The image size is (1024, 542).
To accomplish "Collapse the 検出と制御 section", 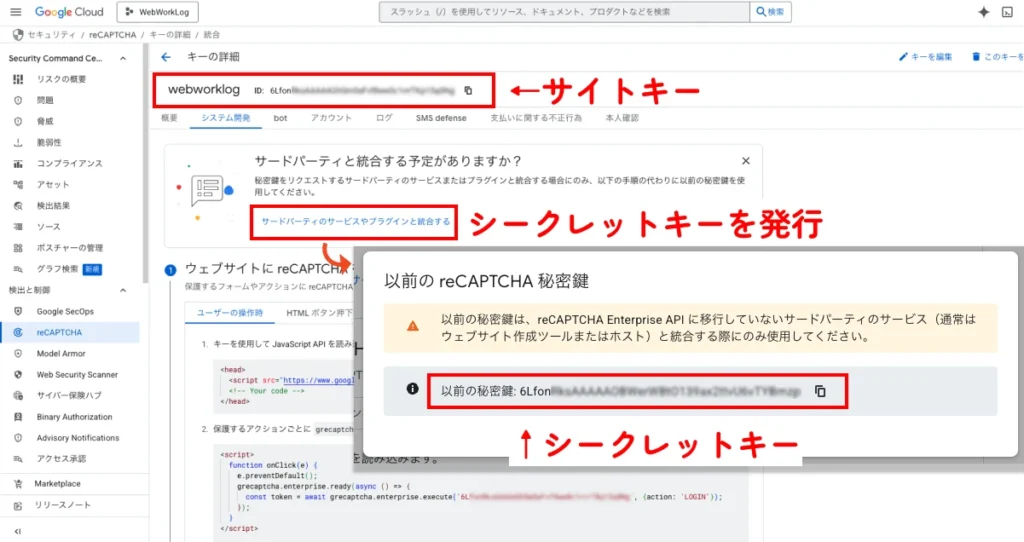I will click(123, 290).
